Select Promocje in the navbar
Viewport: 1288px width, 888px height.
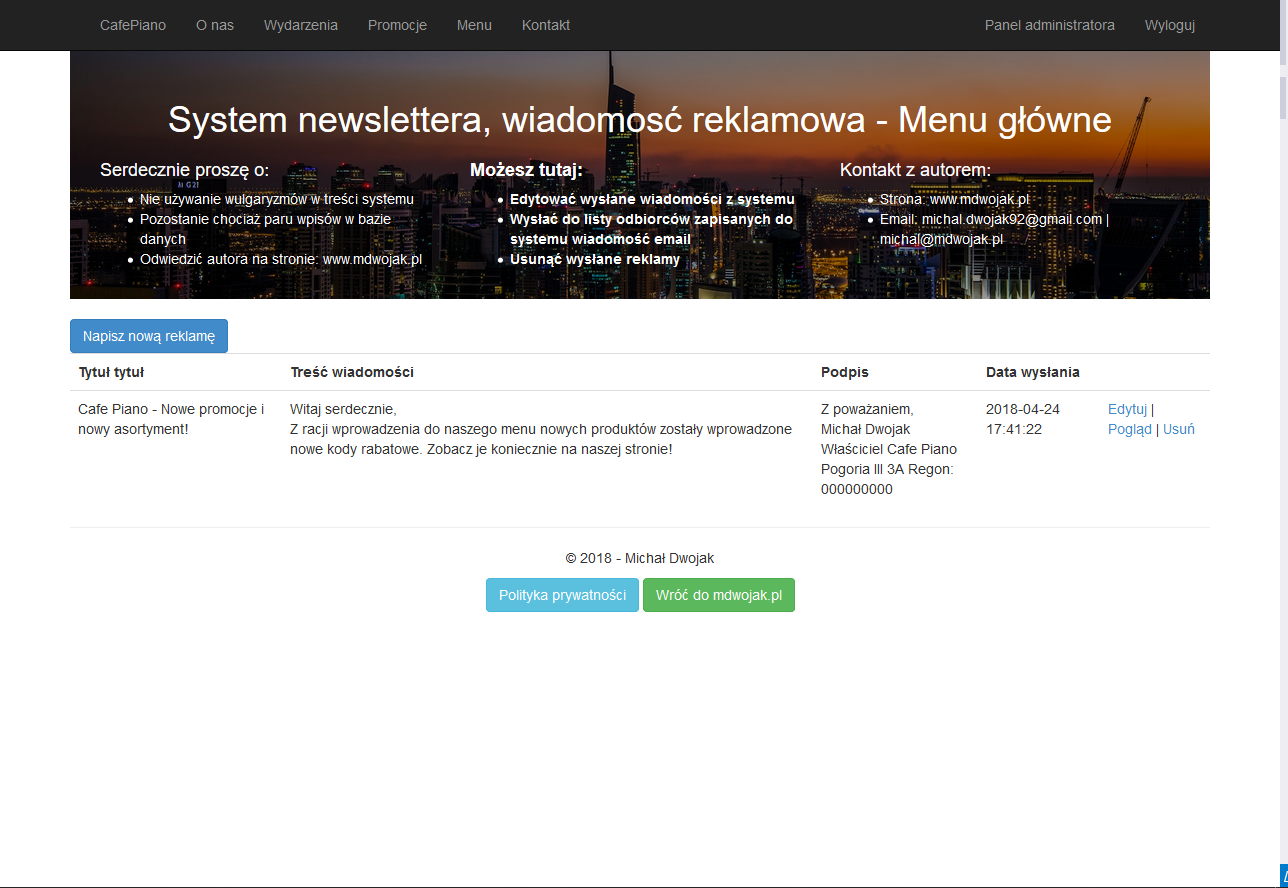(x=397, y=25)
